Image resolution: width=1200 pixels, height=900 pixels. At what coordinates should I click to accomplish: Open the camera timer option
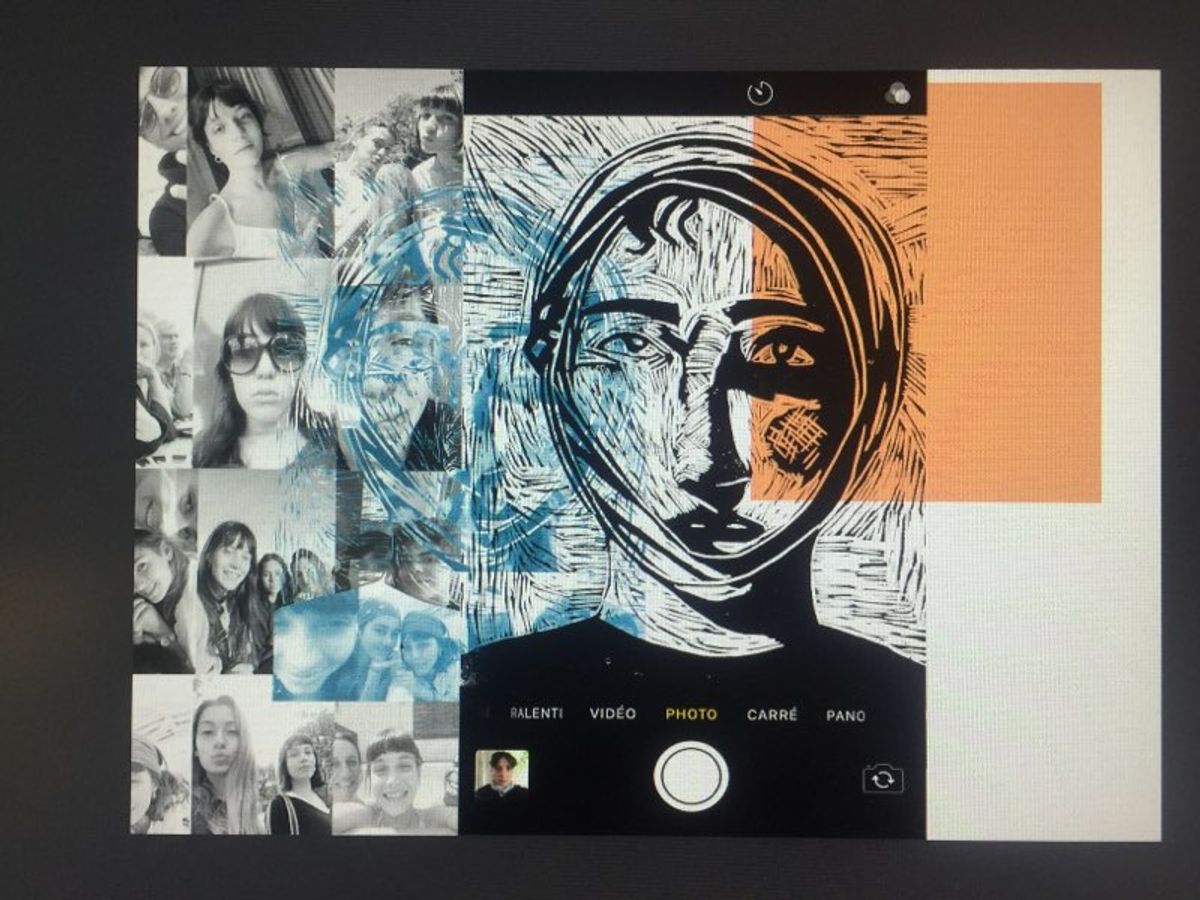tap(761, 94)
